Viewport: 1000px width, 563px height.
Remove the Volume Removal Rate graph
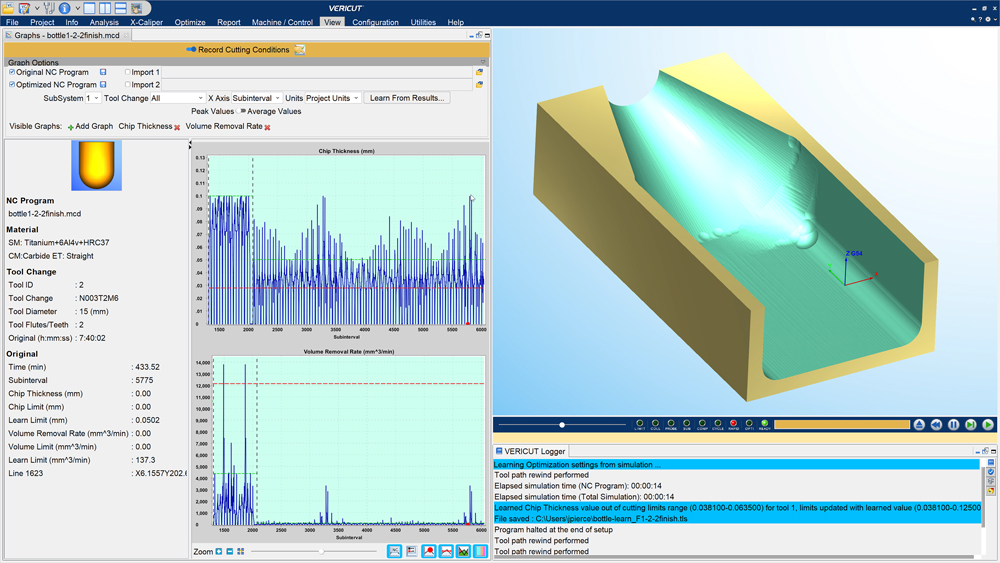point(267,127)
